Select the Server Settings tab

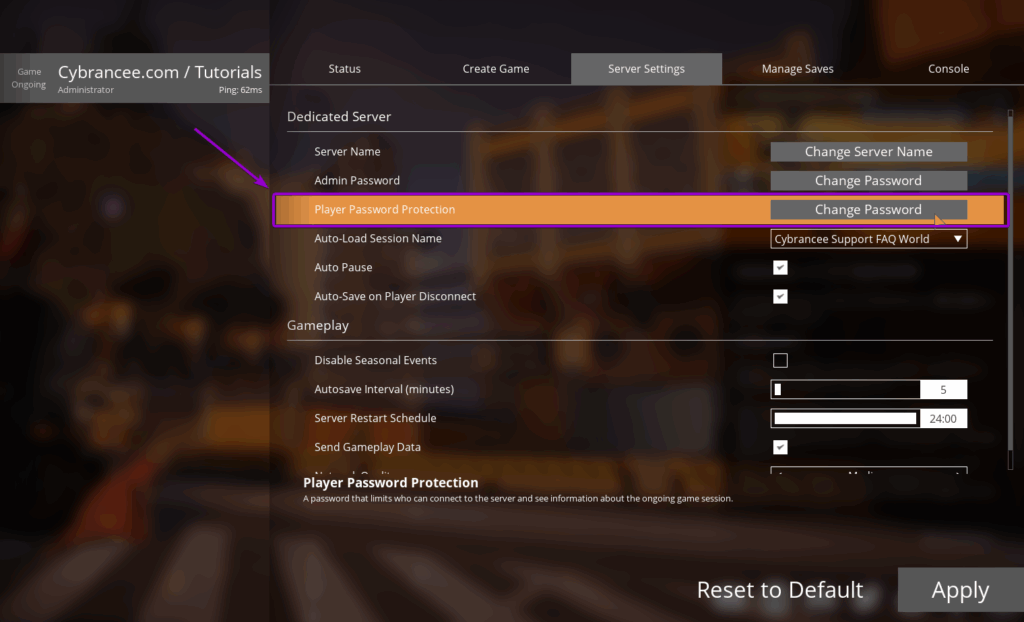coord(646,68)
